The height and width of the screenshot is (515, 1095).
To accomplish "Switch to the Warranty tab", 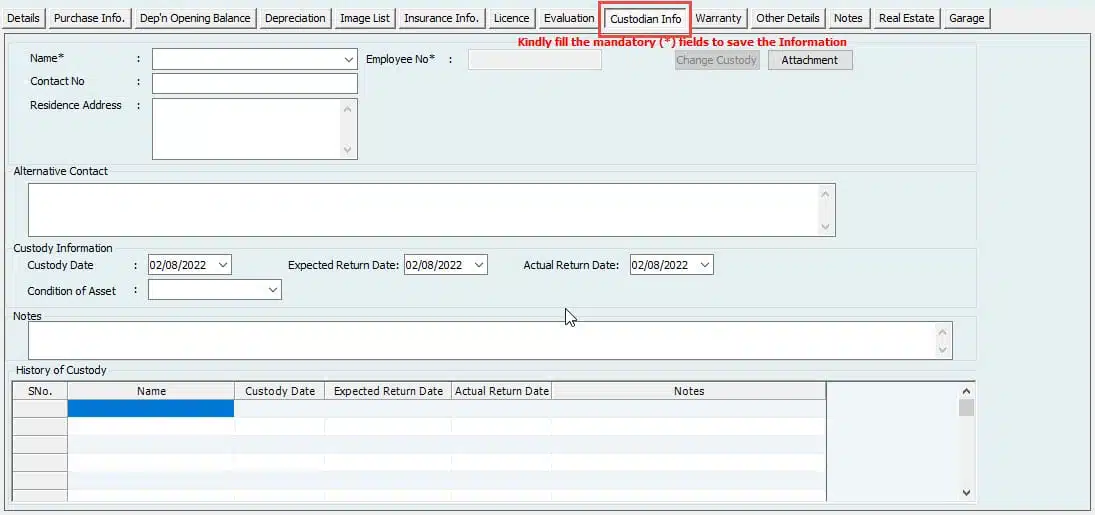I will [718, 18].
